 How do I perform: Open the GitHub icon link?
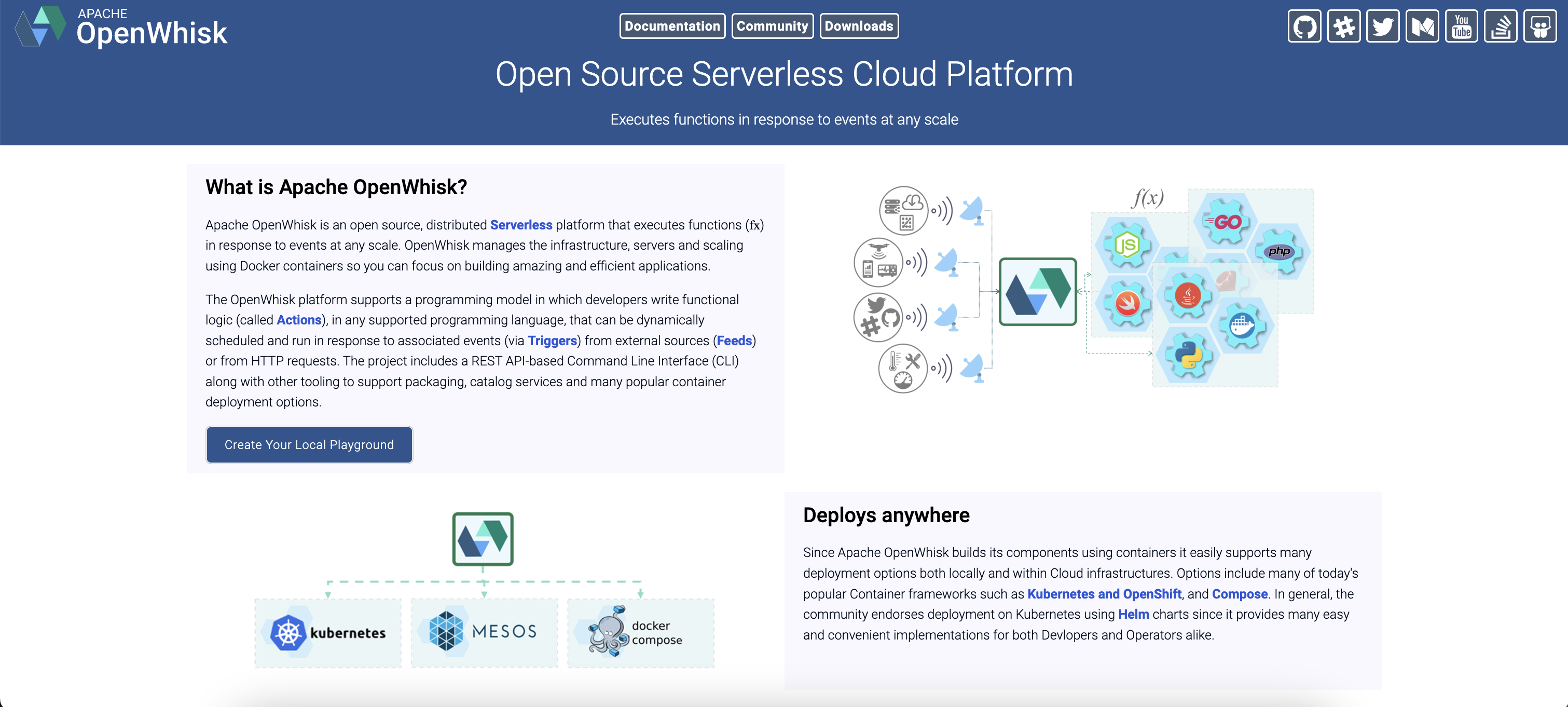1304,26
